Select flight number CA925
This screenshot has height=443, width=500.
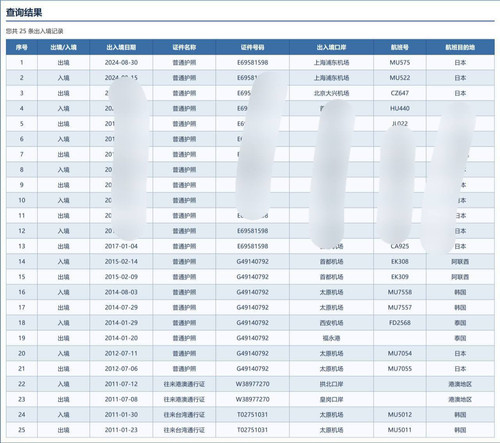click(x=400, y=246)
